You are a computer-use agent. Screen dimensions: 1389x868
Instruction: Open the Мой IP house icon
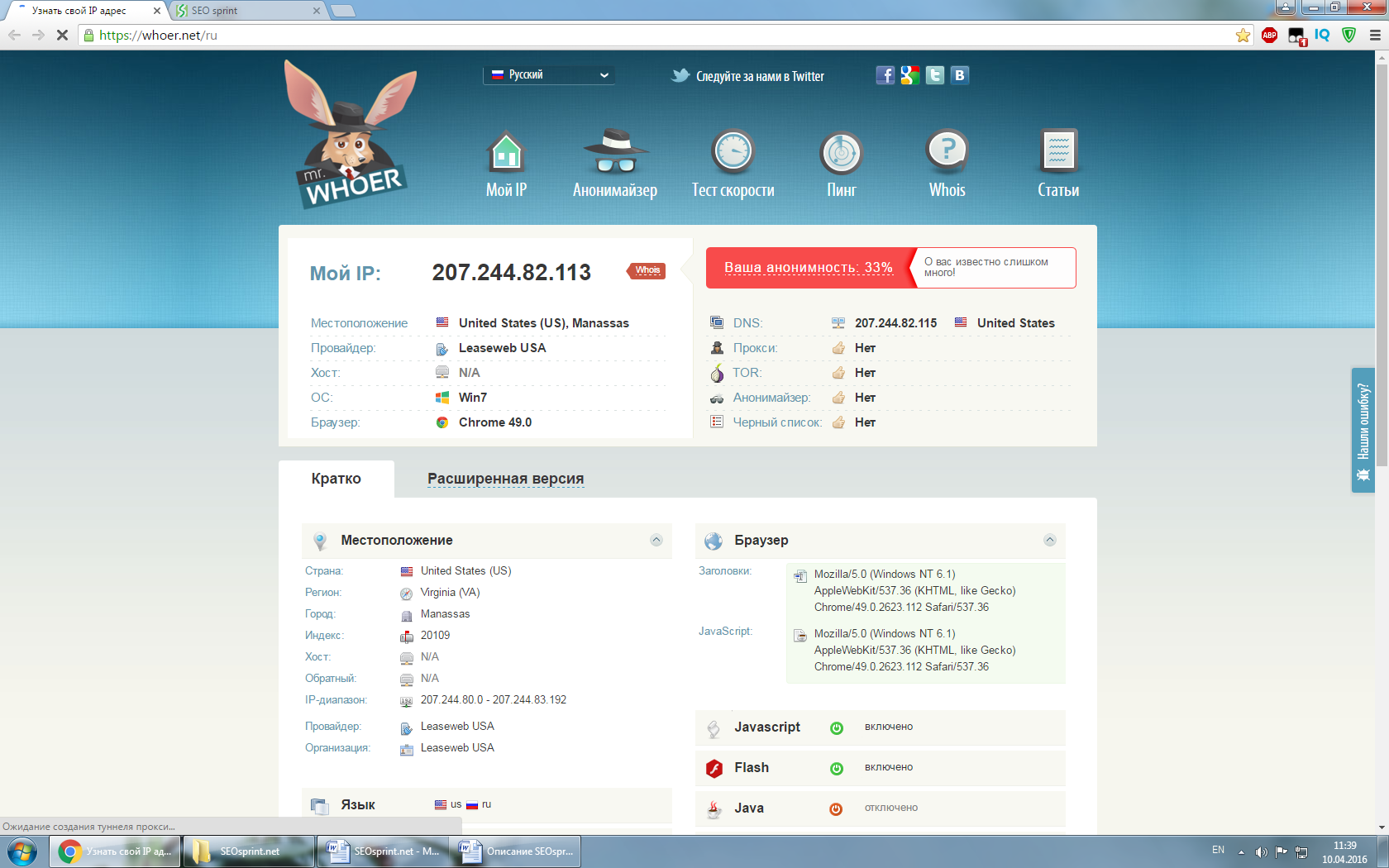(x=506, y=153)
